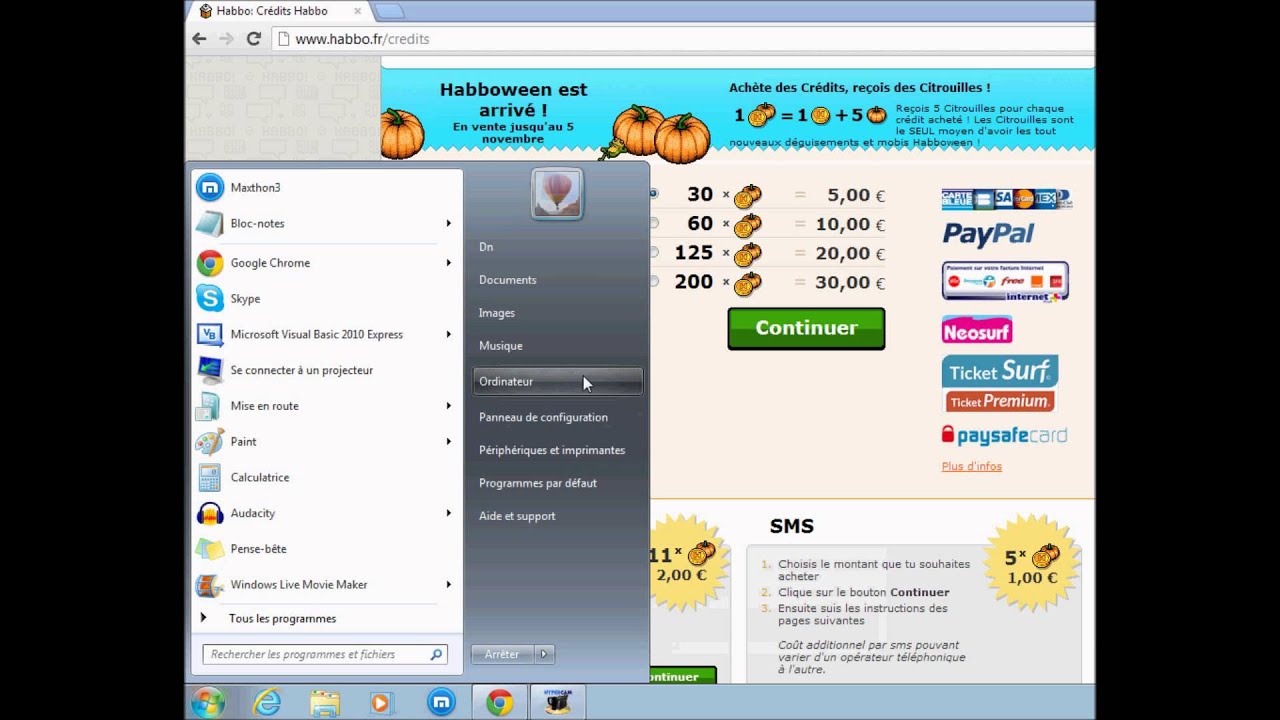Open Aide et support

click(x=557, y=516)
